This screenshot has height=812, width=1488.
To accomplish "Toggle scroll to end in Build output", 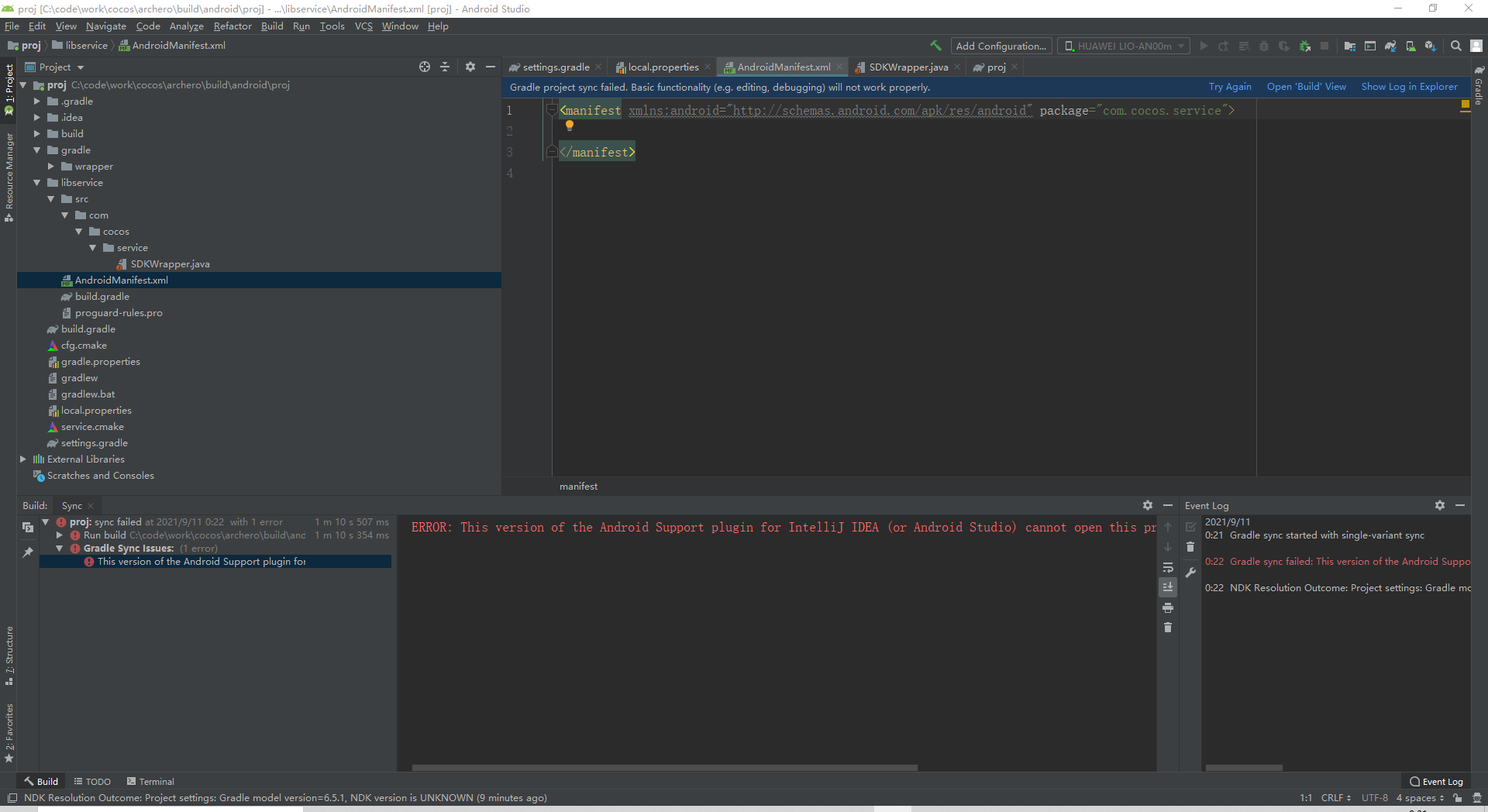I will [x=1168, y=587].
